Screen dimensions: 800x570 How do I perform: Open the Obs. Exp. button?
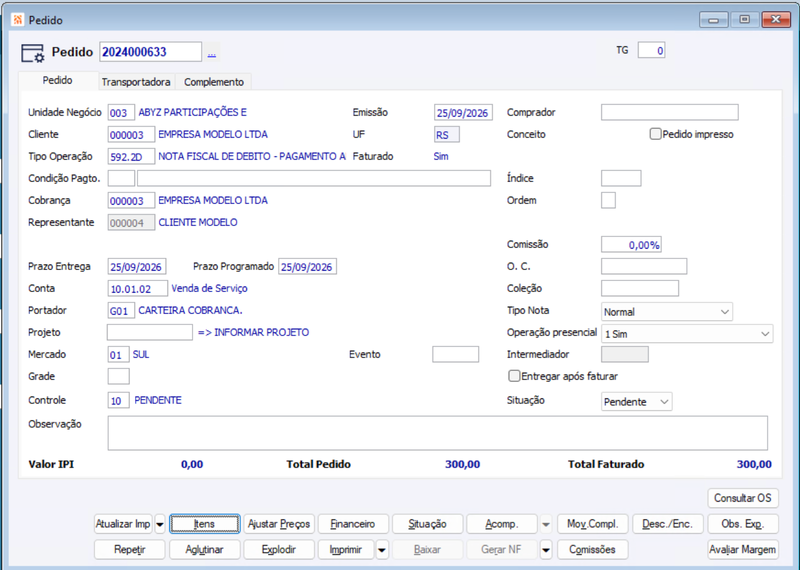[x=743, y=524]
